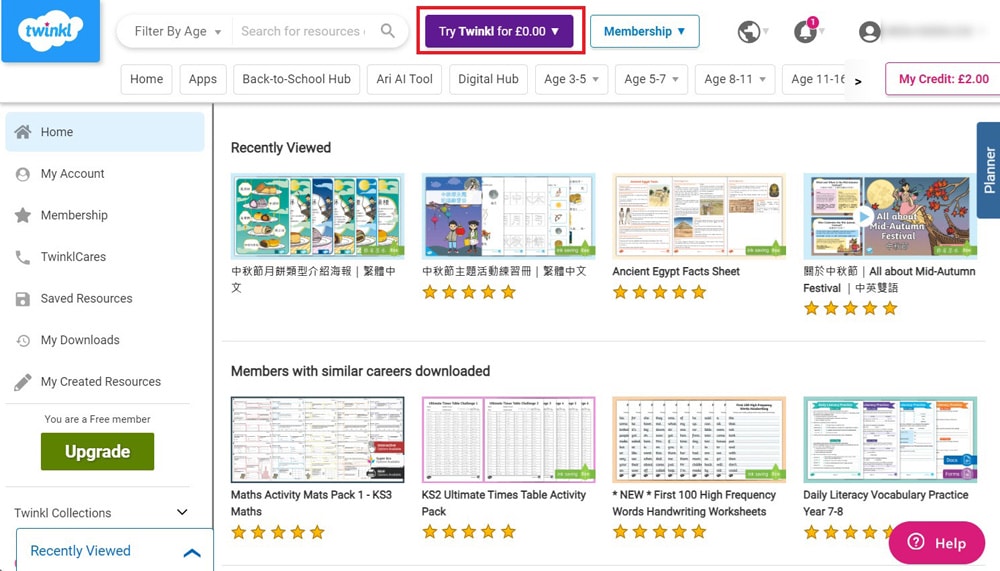Open the Mid-Autumn activity booklet thumbnail
Image resolution: width=1000 pixels, height=571 pixels.
tap(508, 216)
